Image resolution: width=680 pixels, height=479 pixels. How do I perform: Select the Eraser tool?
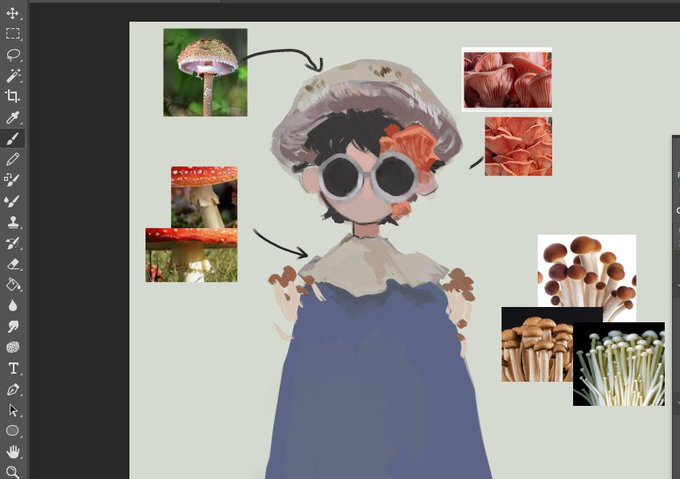click(x=13, y=264)
